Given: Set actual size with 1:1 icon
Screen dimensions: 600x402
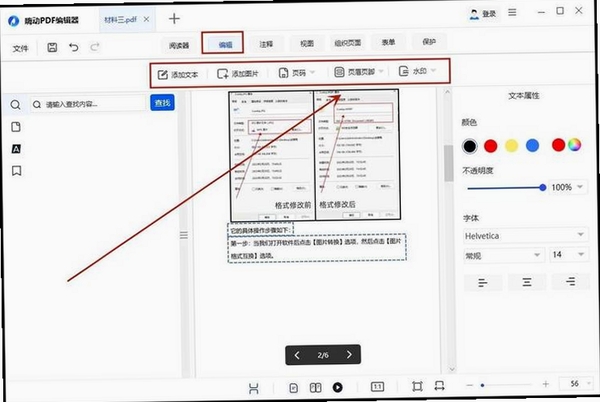Looking at the screenshot, I should [x=377, y=387].
